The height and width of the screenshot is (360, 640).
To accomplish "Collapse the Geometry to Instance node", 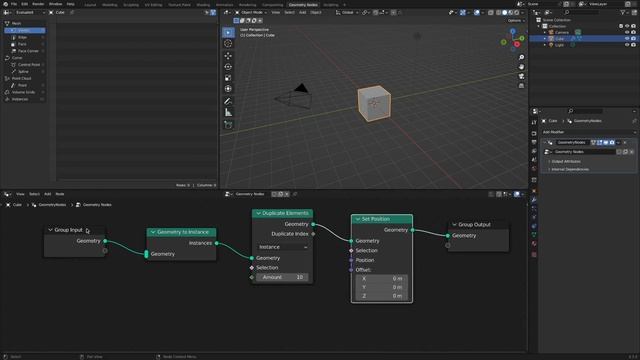I will (153, 232).
